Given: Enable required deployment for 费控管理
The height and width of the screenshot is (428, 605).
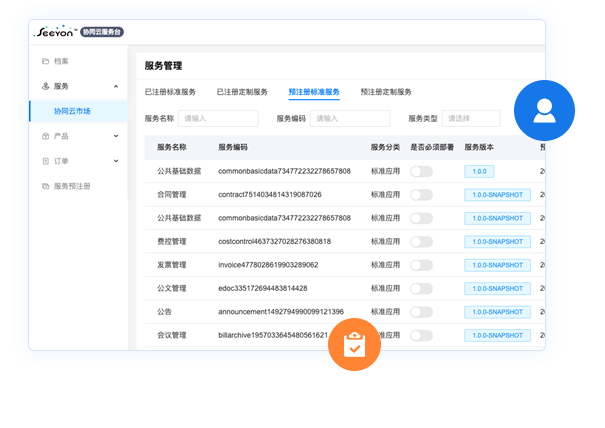Looking at the screenshot, I should click(421, 242).
